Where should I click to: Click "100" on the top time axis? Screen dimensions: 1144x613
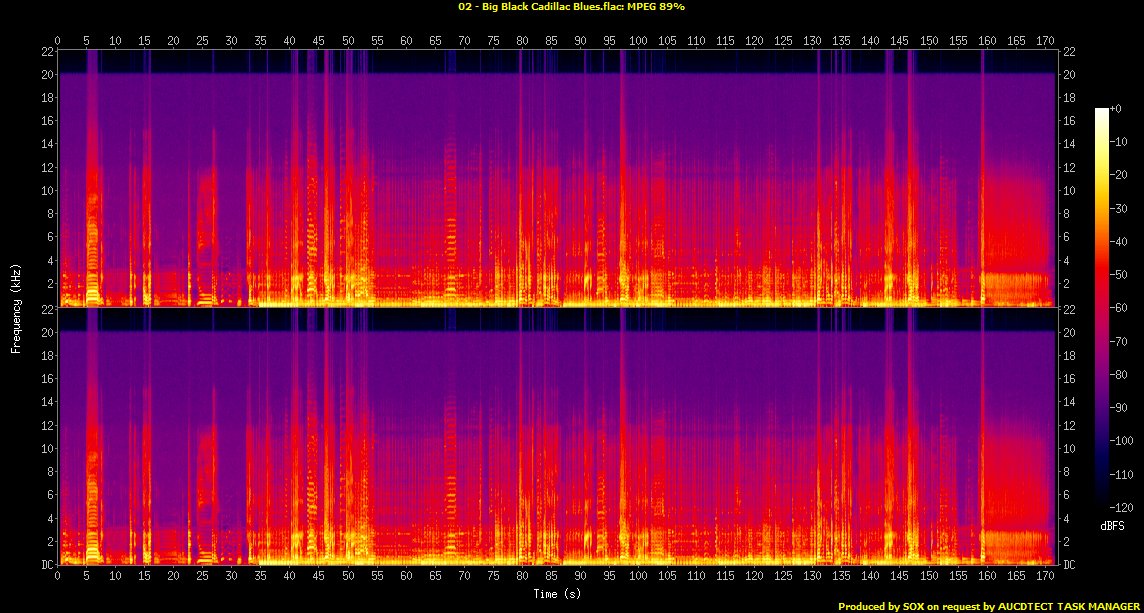[638, 39]
